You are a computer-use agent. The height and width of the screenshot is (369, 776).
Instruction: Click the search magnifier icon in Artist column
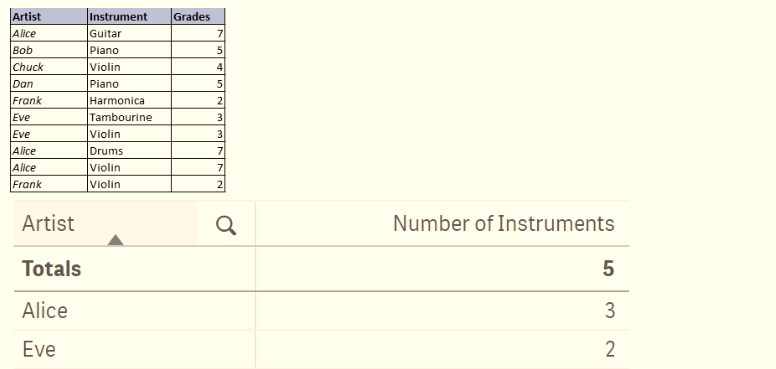[226, 226]
